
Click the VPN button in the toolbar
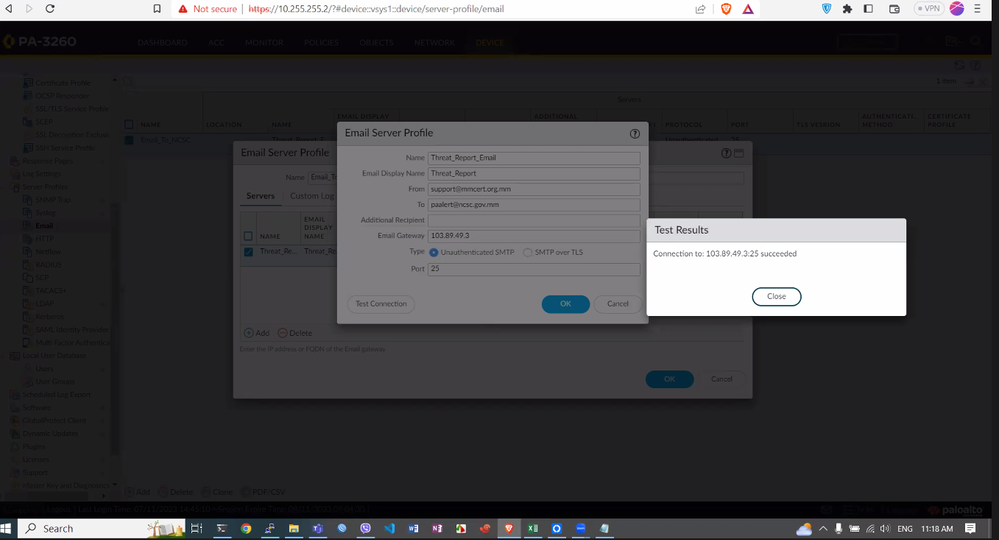coord(929,9)
